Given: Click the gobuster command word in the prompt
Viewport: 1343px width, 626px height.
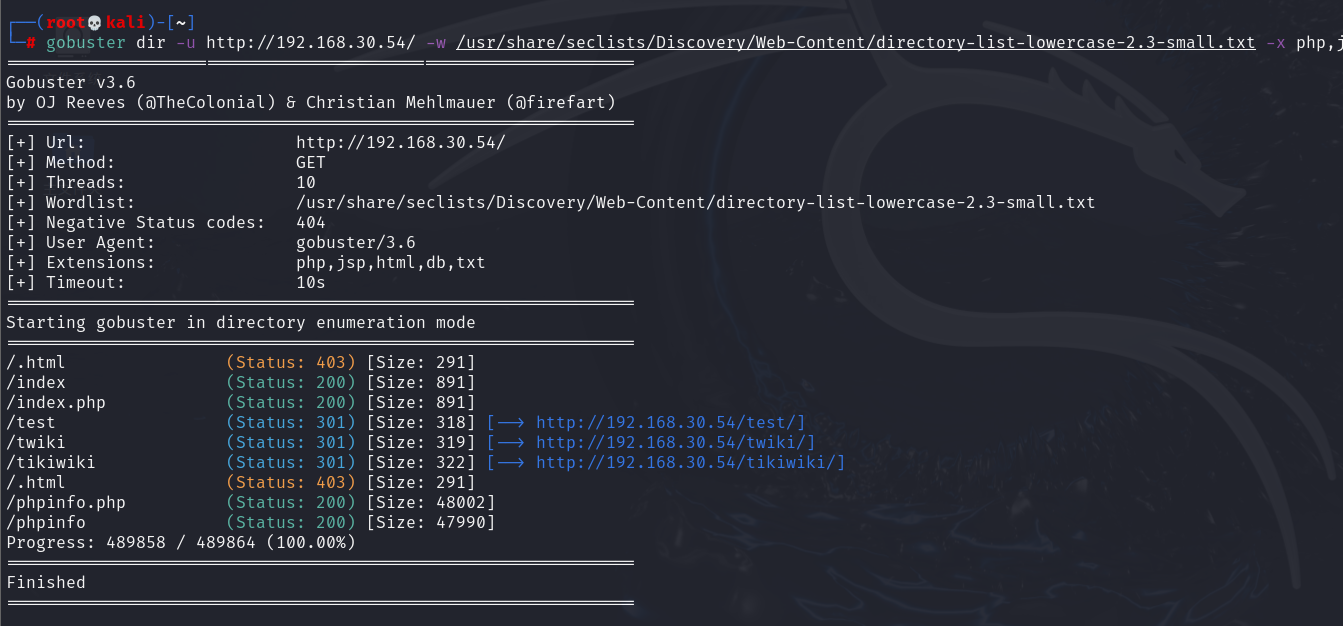Looking at the screenshot, I should click(x=86, y=42).
